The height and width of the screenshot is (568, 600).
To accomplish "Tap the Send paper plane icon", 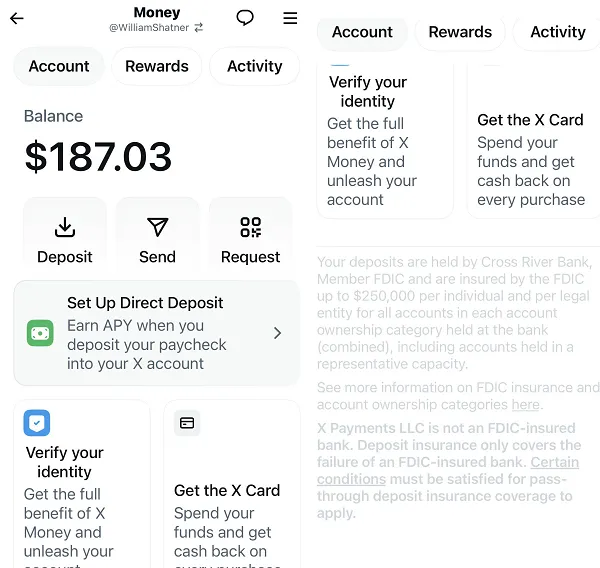I will click(x=157, y=227).
